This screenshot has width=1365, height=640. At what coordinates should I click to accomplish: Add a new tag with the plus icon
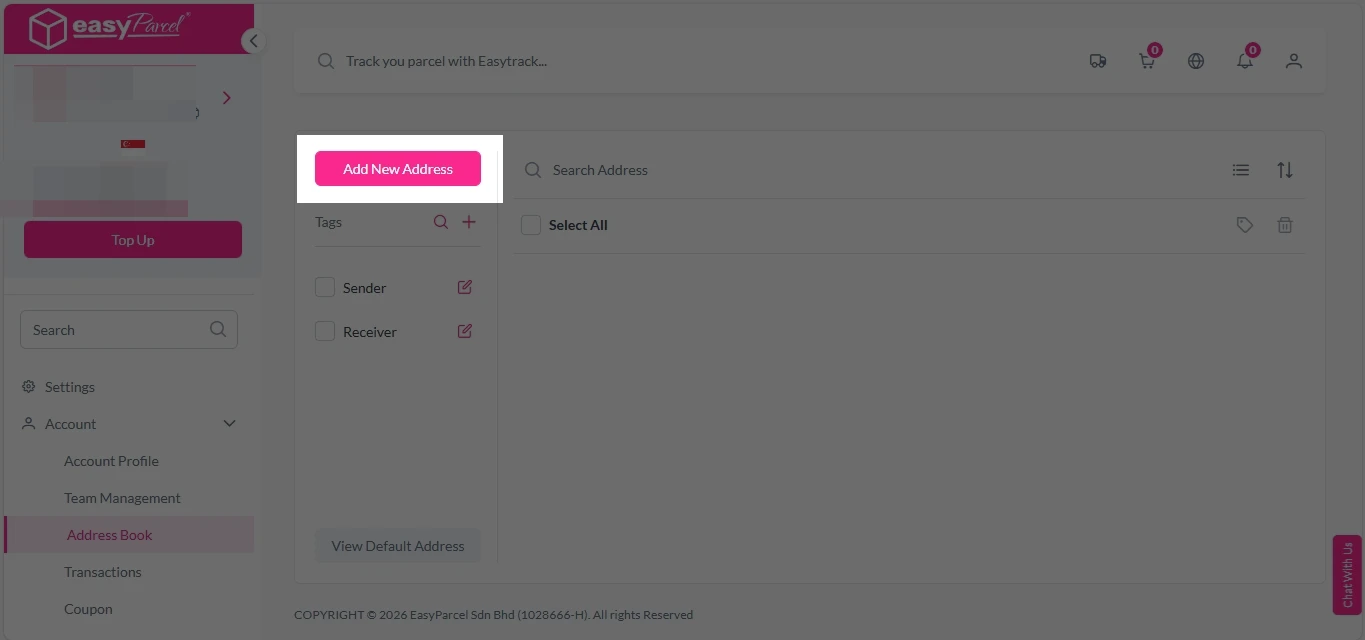pyautogui.click(x=468, y=221)
